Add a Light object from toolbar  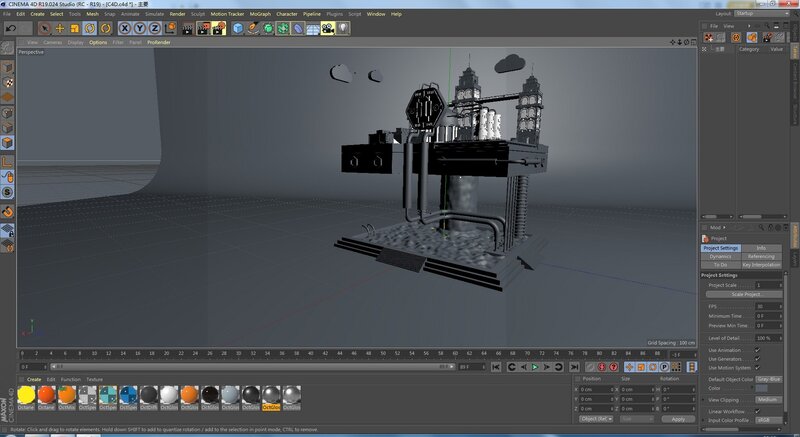(343, 29)
